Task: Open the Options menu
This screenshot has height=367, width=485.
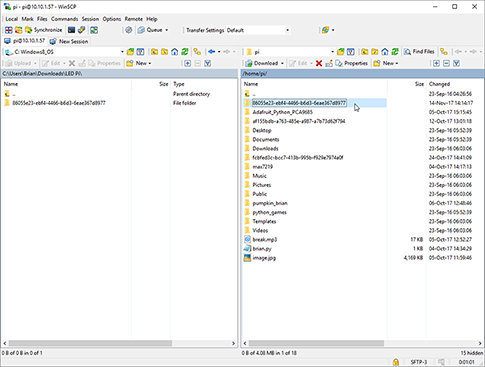Action: (112, 19)
